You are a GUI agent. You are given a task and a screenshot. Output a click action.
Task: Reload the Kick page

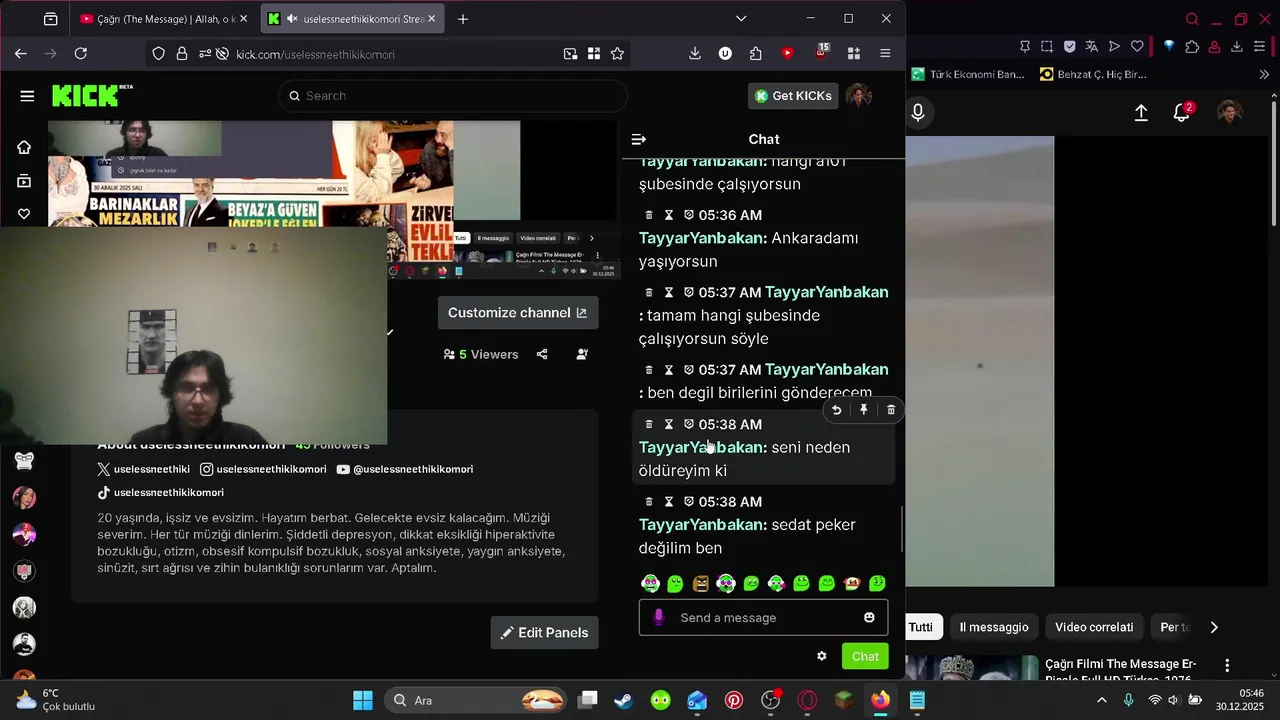81,54
